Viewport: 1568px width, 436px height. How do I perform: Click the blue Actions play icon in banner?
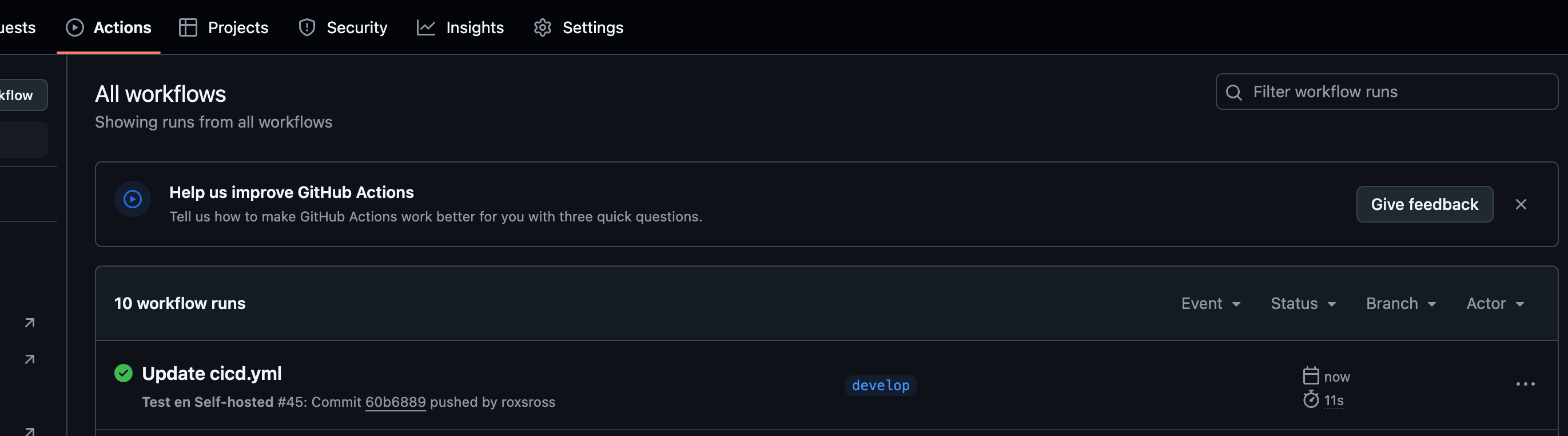[133, 199]
